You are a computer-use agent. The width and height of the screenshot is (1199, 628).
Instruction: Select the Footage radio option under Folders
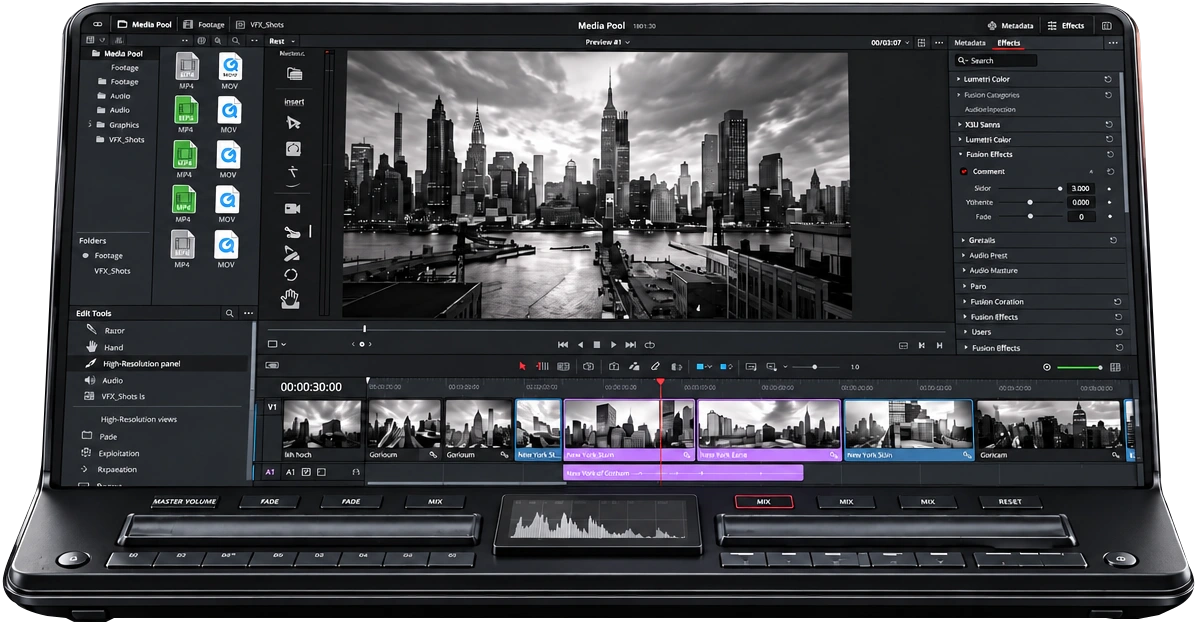click(86, 255)
